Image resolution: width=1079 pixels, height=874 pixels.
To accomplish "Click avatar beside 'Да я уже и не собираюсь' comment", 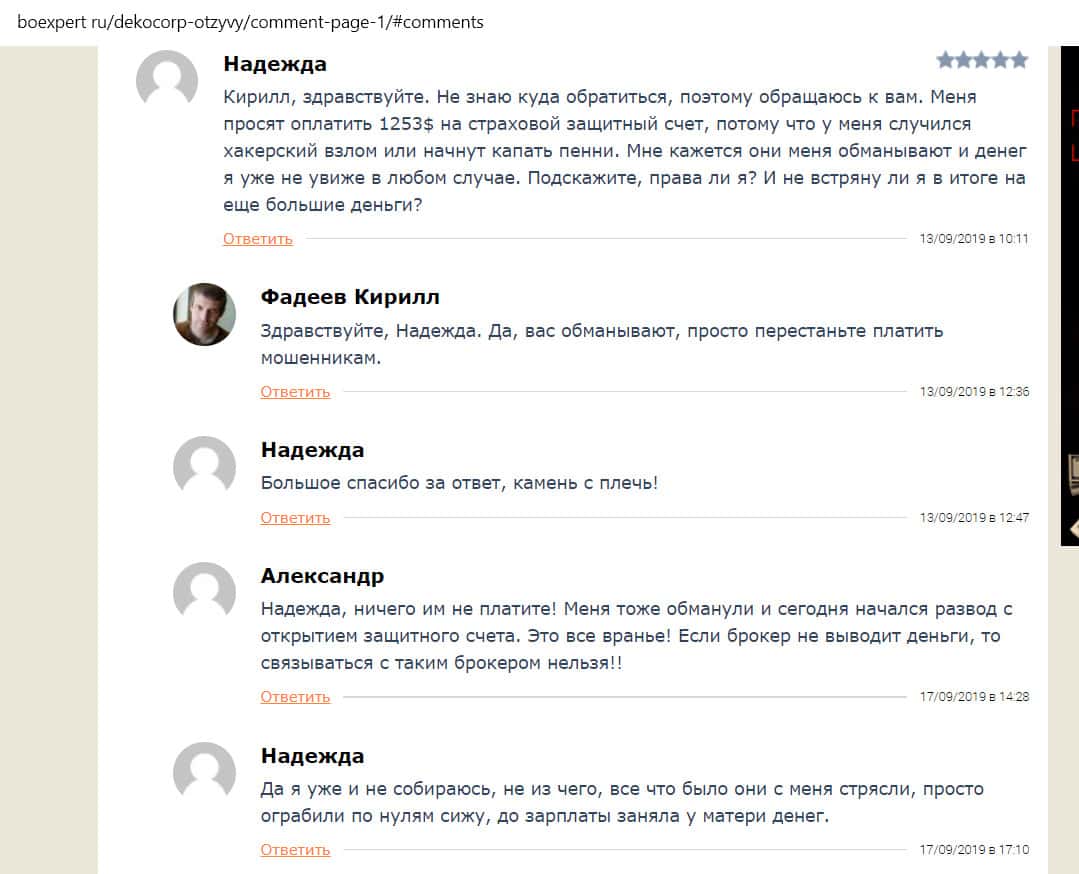I will pos(204,773).
